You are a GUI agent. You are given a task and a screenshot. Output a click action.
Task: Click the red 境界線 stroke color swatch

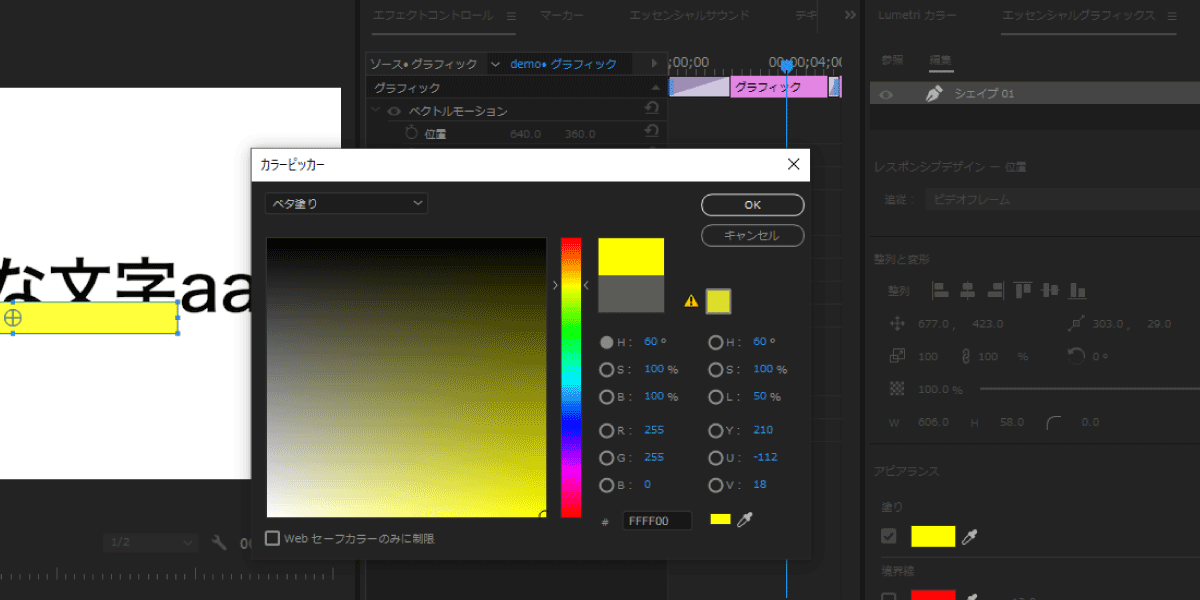pyautogui.click(x=933, y=596)
